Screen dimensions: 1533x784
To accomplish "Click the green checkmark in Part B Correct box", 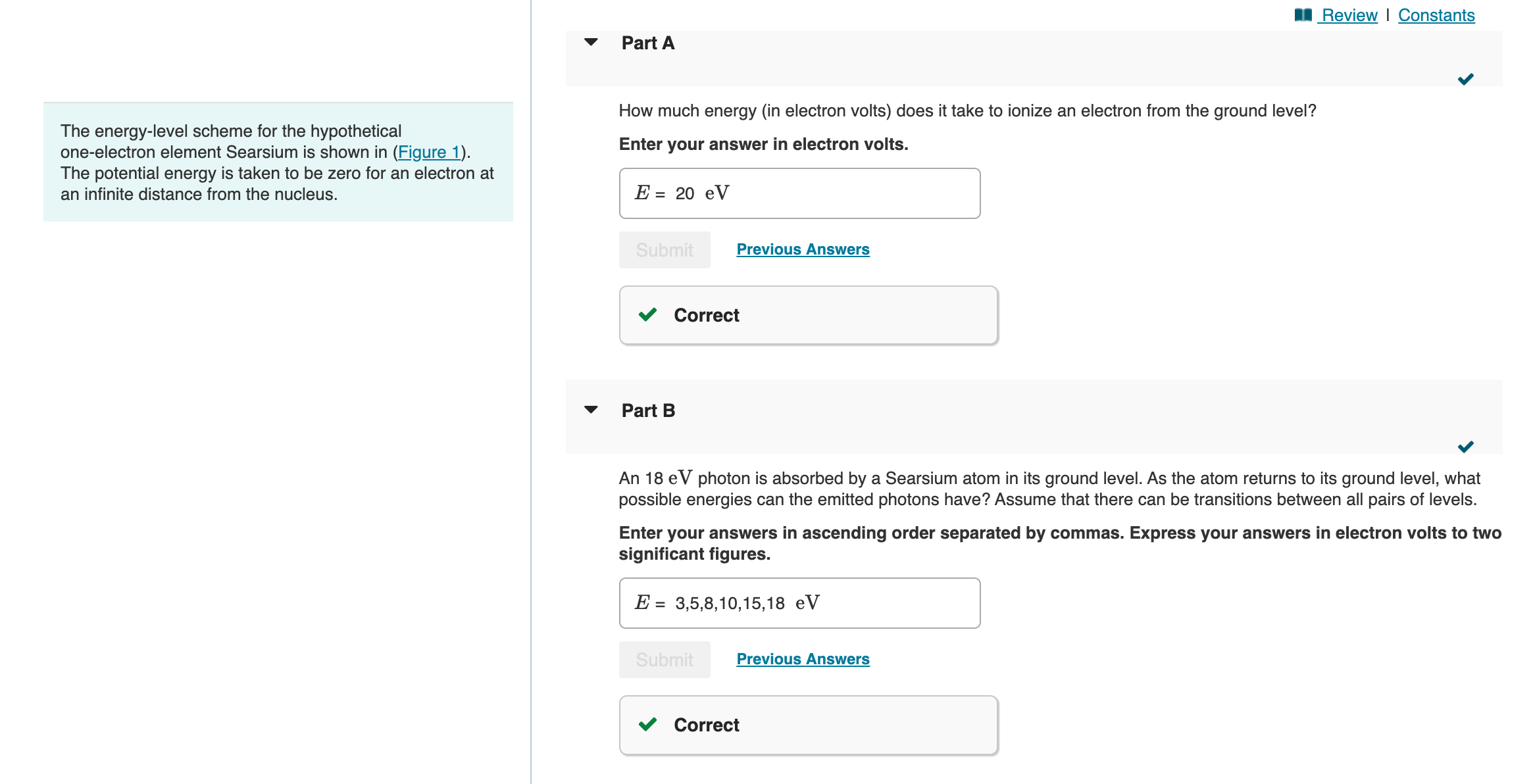I will coord(647,725).
